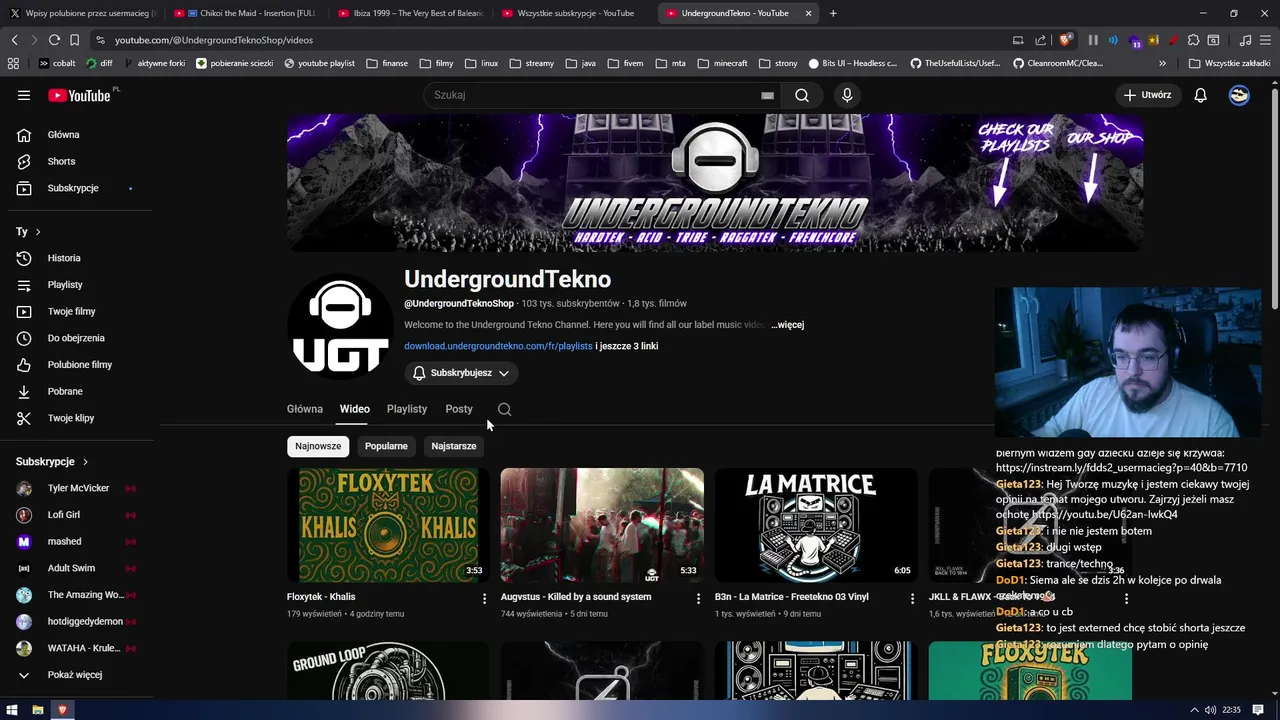The width and height of the screenshot is (1280, 720).
Task: Select the Najstarsze filter chip
Action: click(x=454, y=446)
